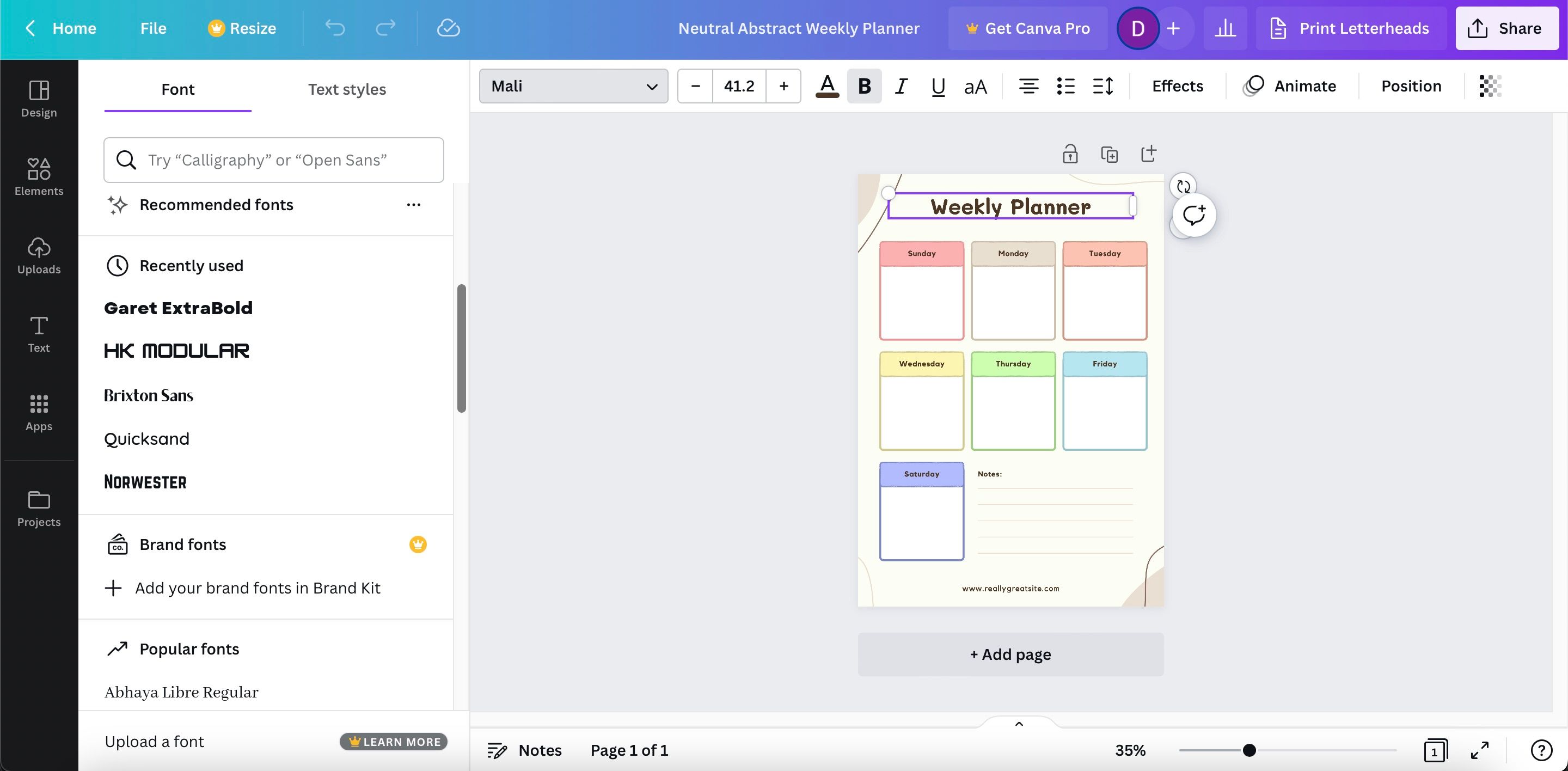Click the undo arrow
This screenshot has height=771, width=1568.
click(x=335, y=28)
